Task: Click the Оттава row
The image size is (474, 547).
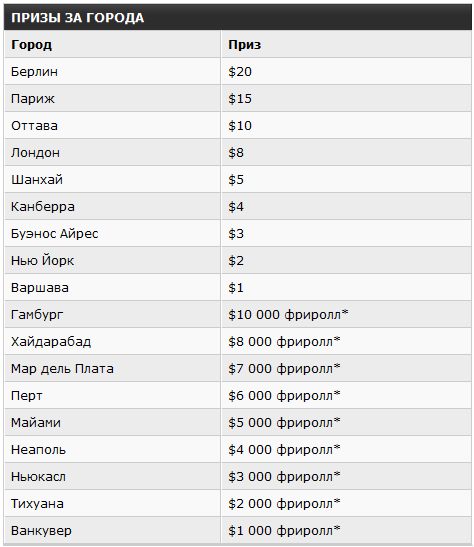Action: click(x=238, y=126)
